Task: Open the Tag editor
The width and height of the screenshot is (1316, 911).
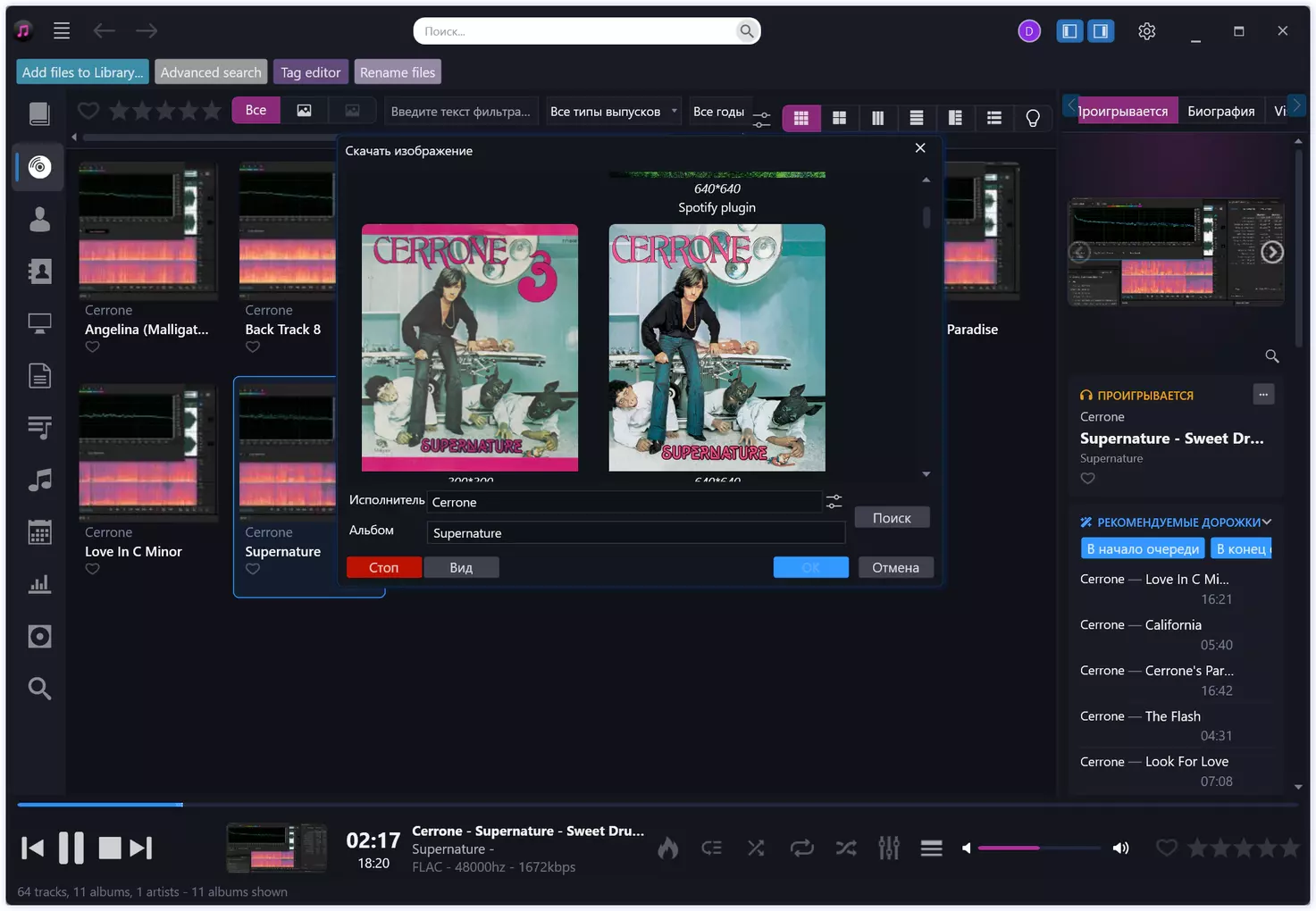Action: pyautogui.click(x=311, y=72)
